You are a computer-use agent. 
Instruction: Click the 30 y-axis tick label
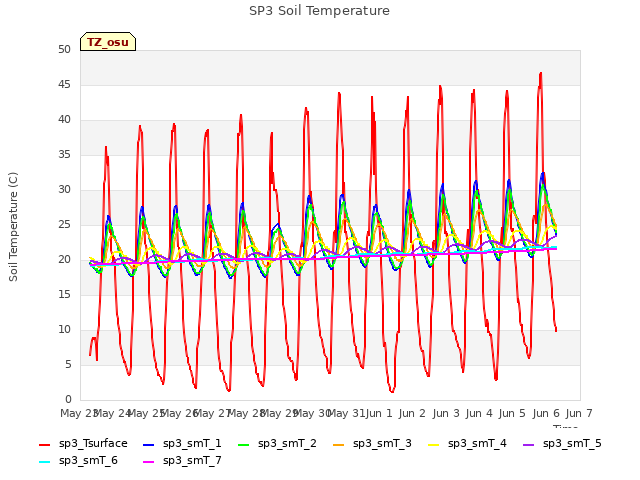pyautogui.click(x=64, y=189)
